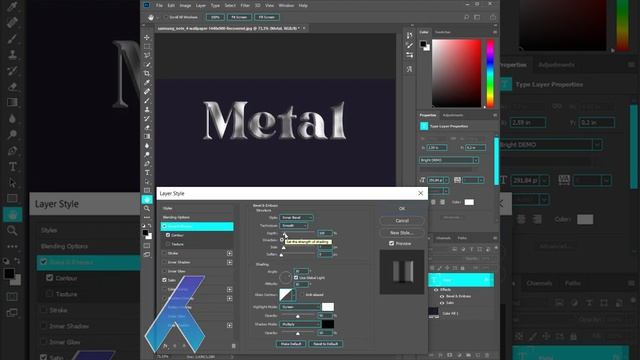Select the Move tool in Photoshop's toolbar
The width and height of the screenshot is (640, 360).
147,38
